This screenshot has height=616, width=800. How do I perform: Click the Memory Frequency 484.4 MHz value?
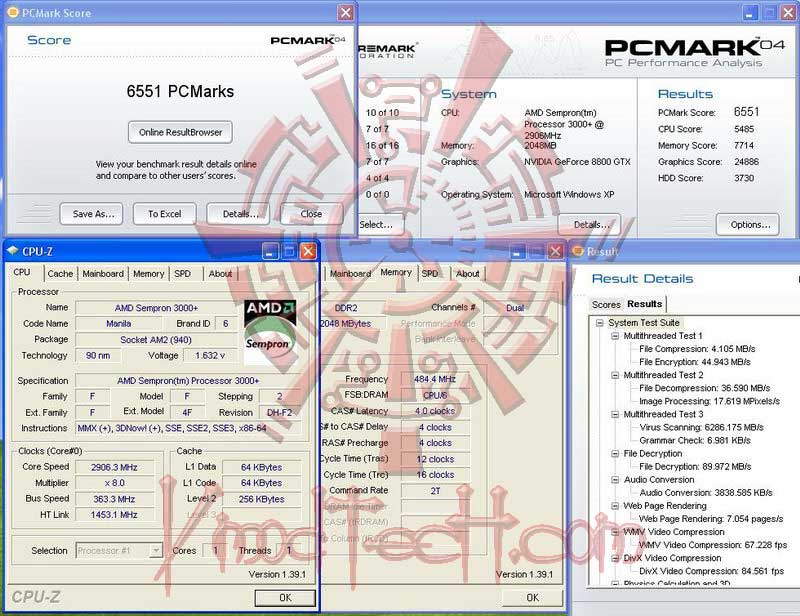[x=435, y=379]
